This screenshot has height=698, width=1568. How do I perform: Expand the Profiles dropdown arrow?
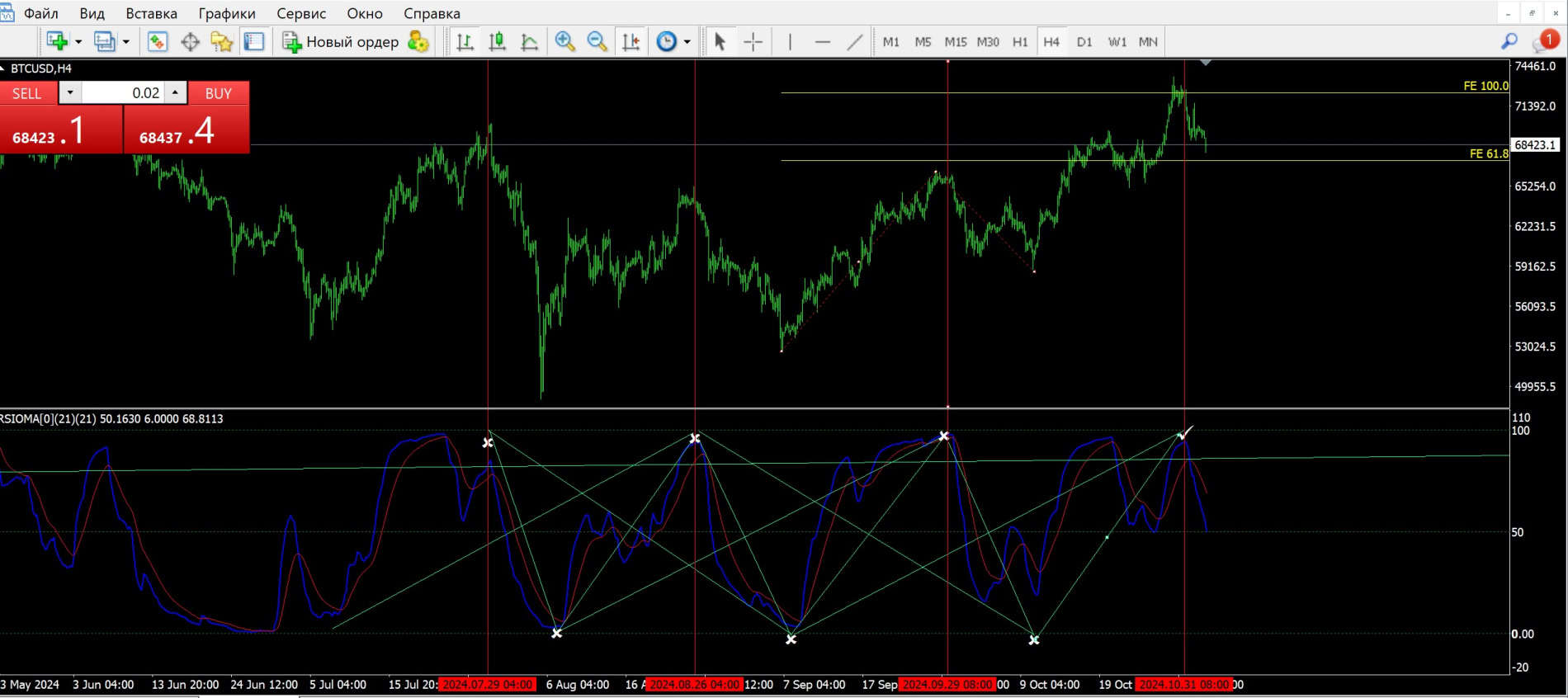tap(126, 41)
